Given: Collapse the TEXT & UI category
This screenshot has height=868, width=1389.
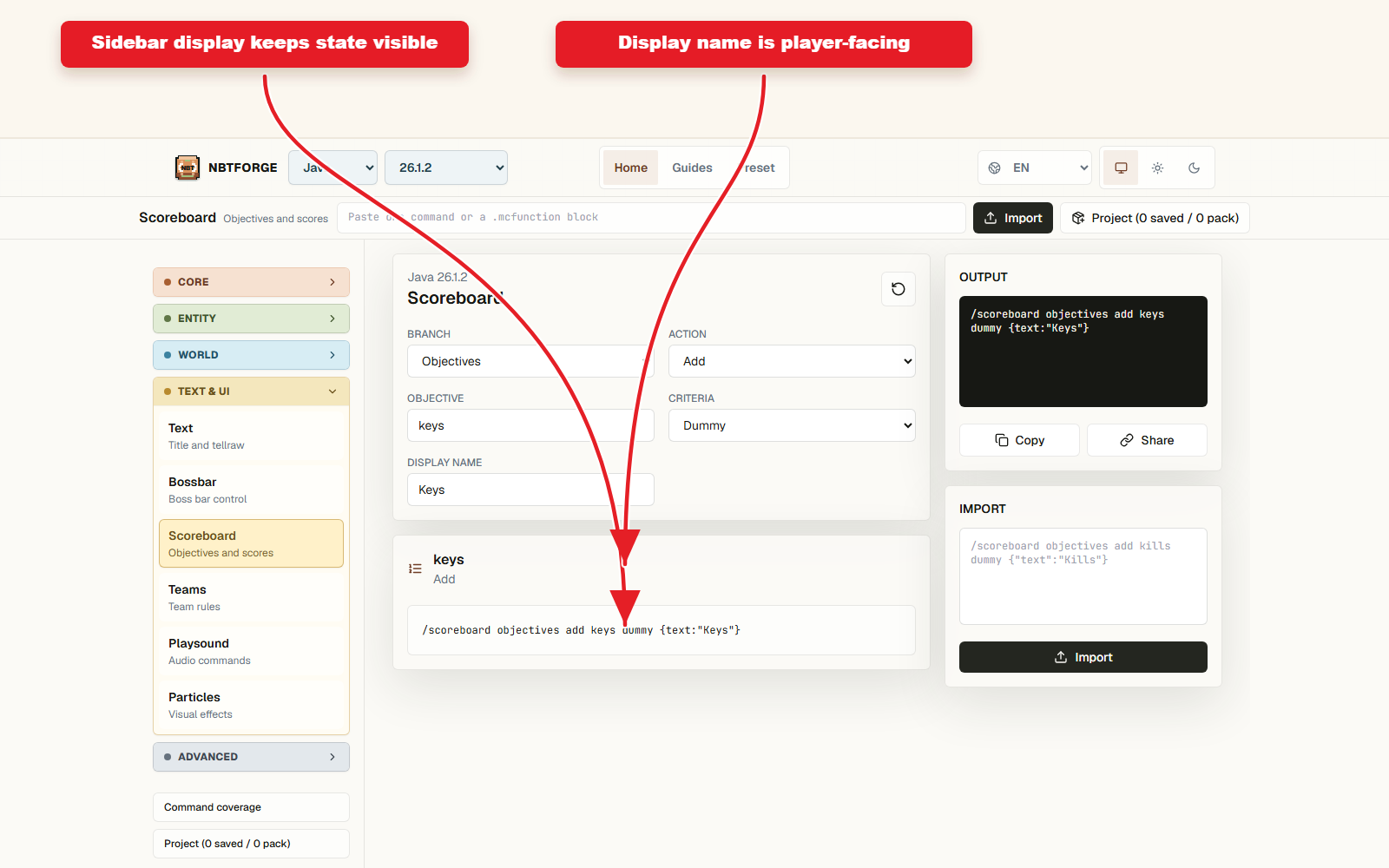Looking at the screenshot, I should pos(251,391).
